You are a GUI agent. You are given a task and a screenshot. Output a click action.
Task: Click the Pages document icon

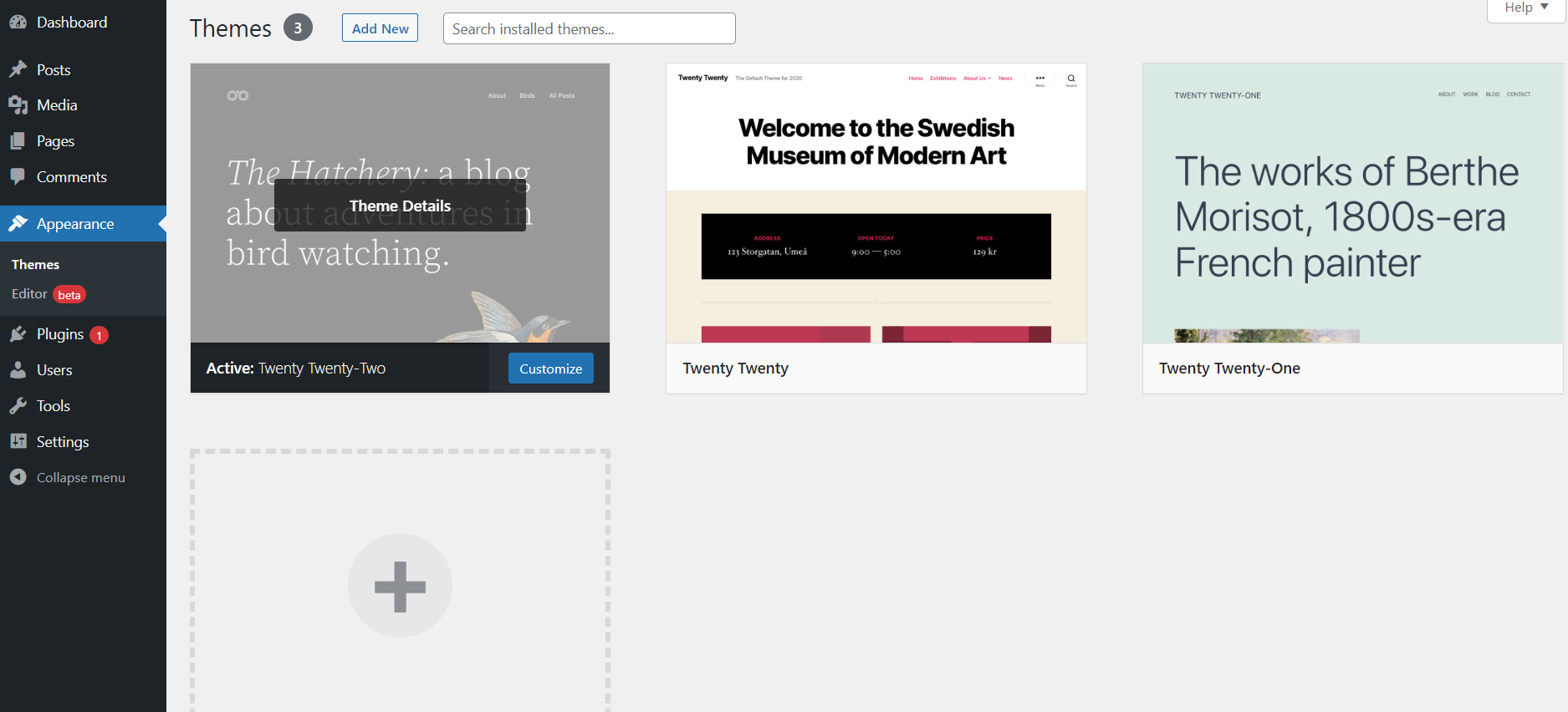[18, 141]
